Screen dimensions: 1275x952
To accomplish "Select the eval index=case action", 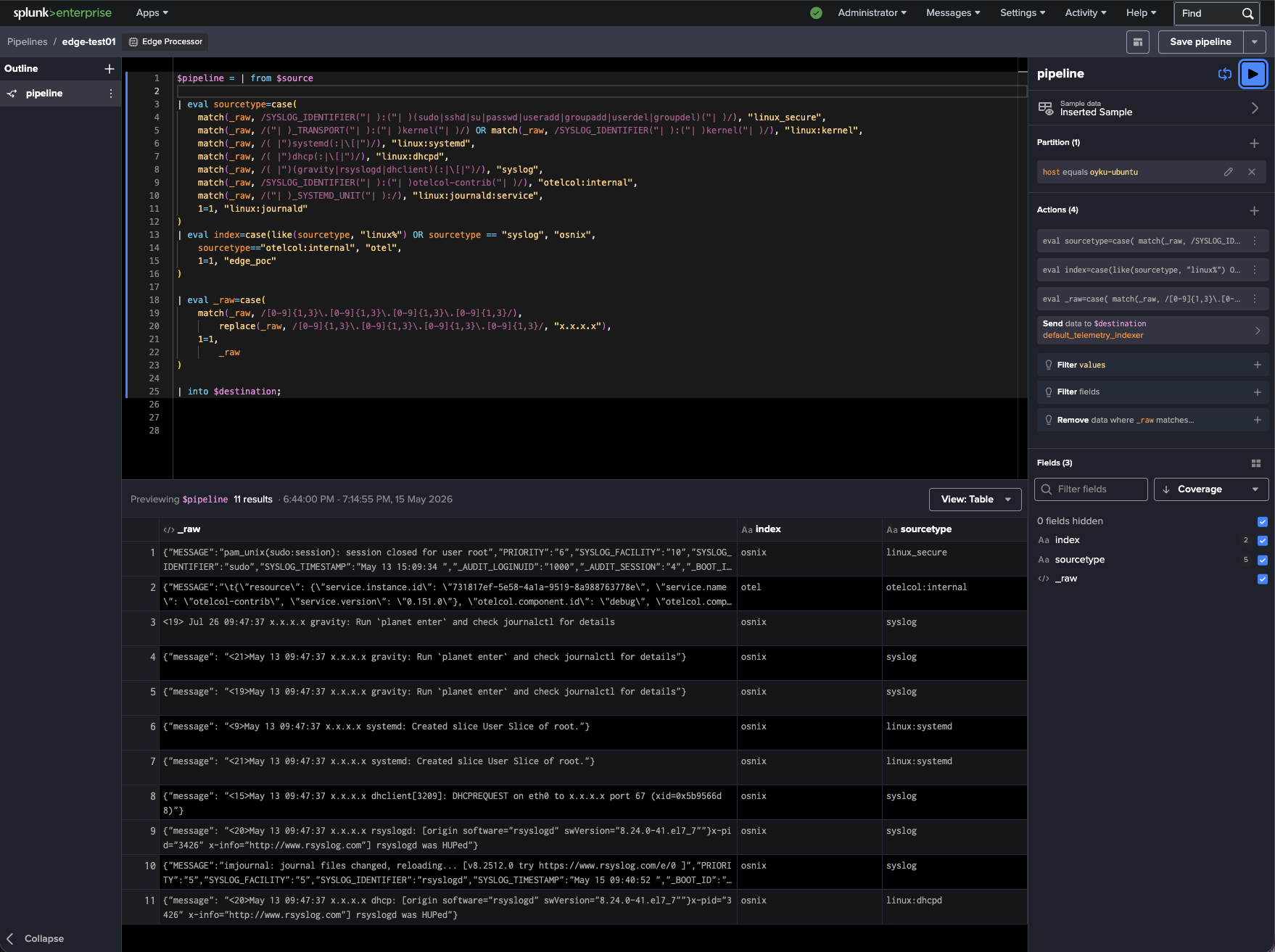I will pos(1142,270).
